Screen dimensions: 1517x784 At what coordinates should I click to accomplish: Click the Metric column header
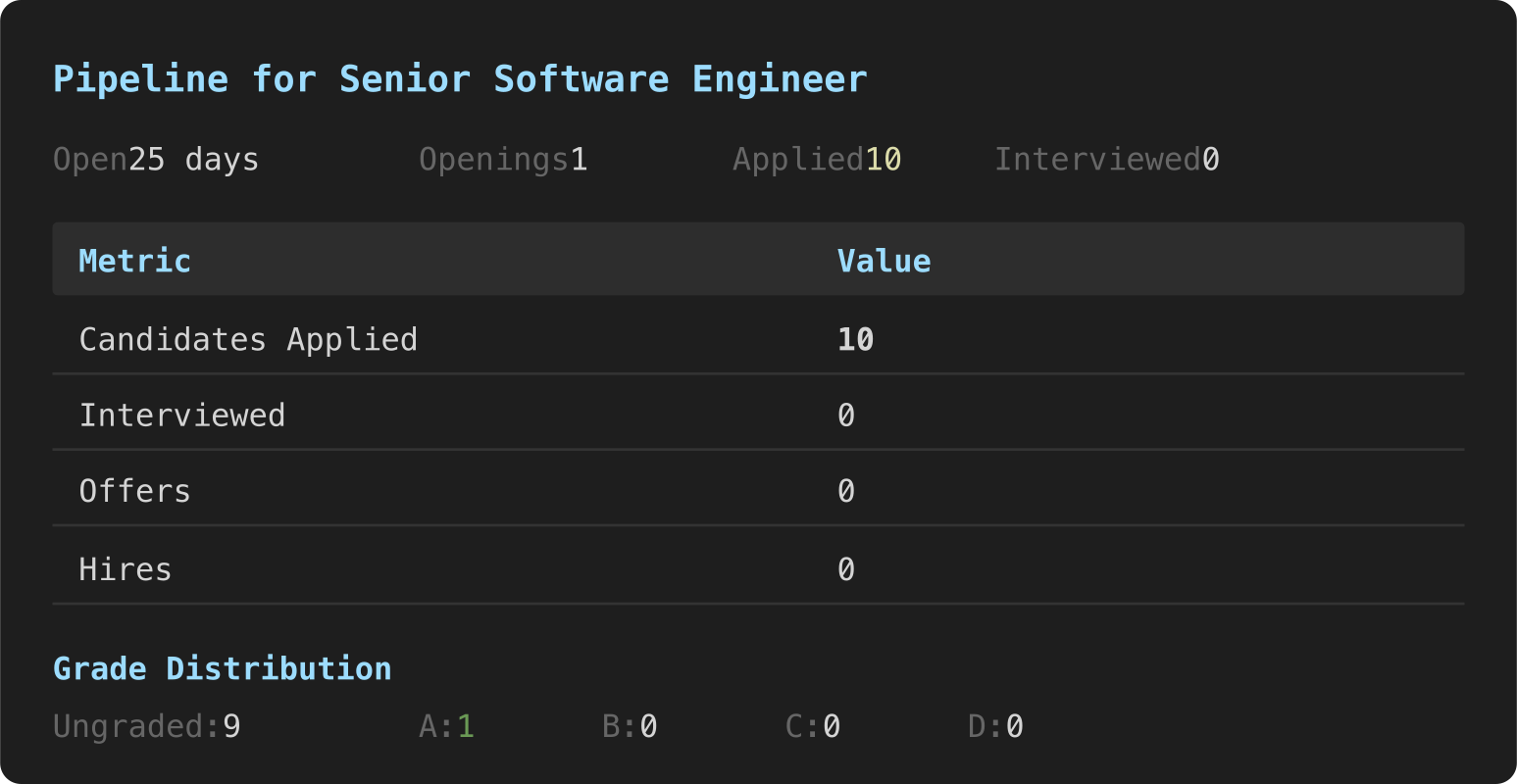point(135,261)
